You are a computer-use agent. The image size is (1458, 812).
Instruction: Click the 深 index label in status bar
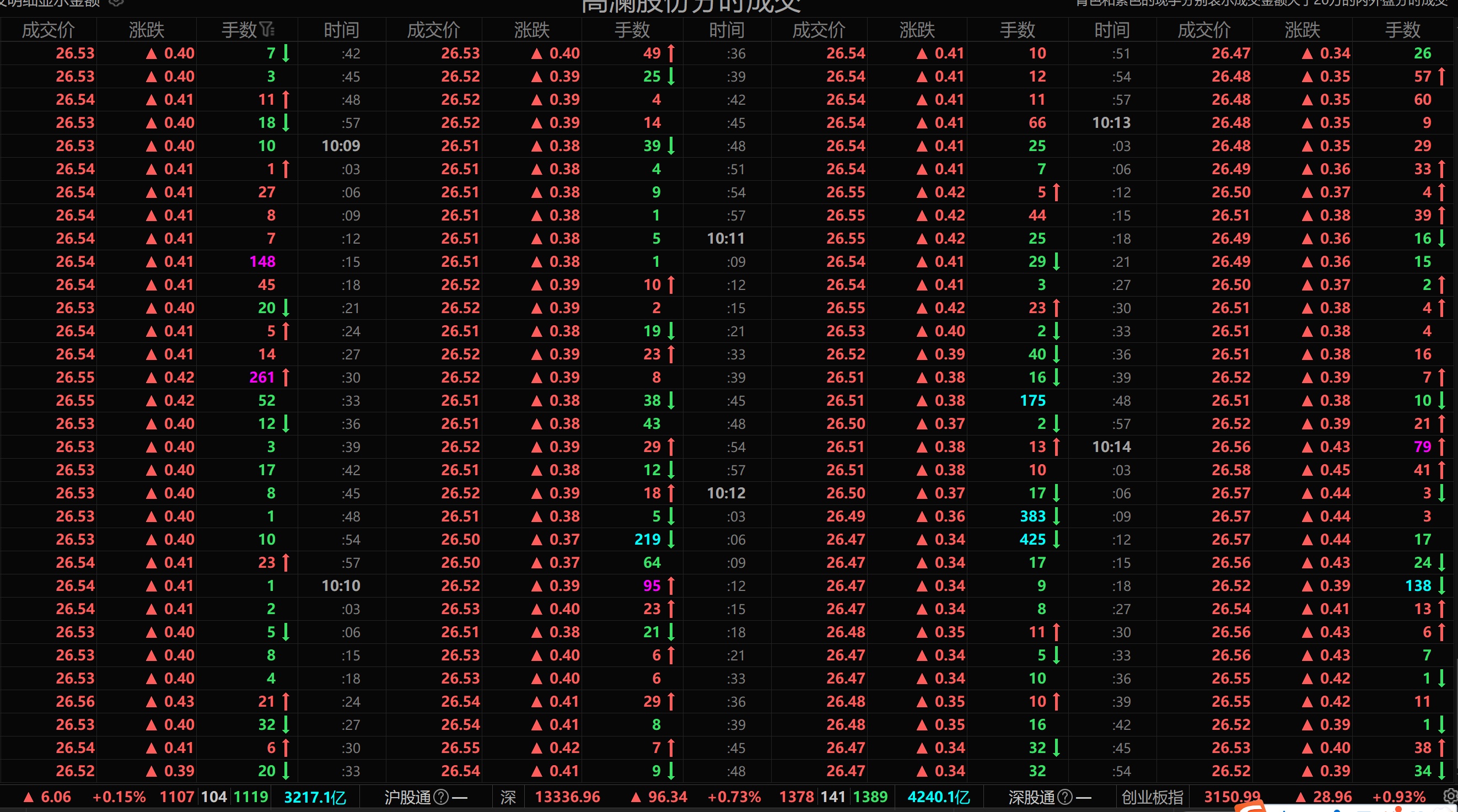pos(508,797)
